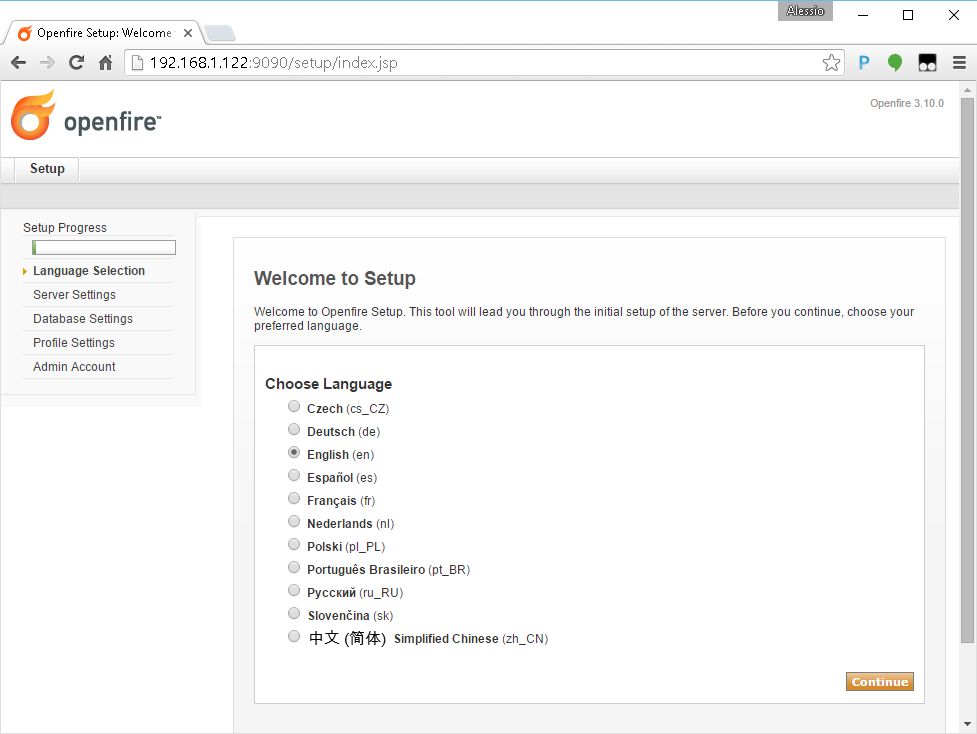The width and height of the screenshot is (977, 734).
Task: Select Czech (cs_CZ) language
Action: pos(294,407)
